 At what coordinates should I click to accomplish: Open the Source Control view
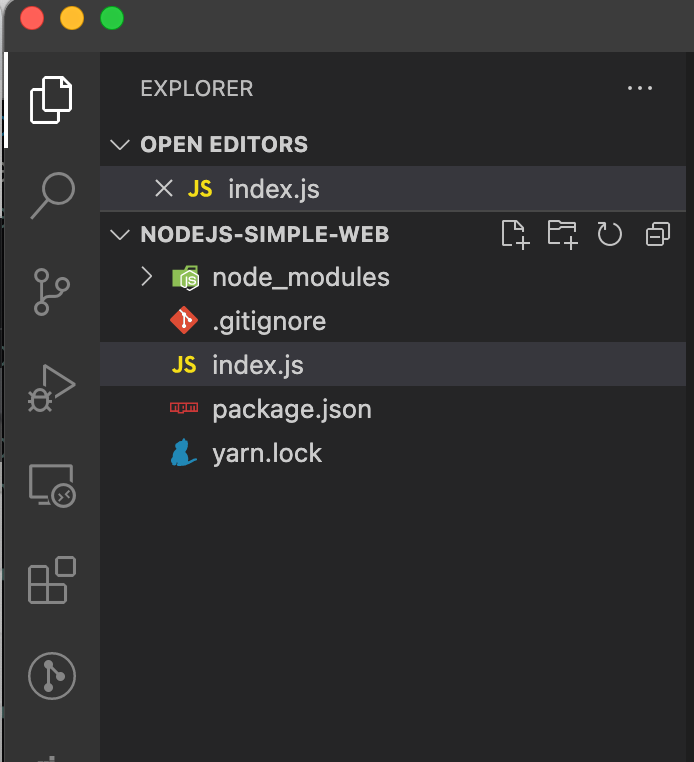[x=51, y=291]
